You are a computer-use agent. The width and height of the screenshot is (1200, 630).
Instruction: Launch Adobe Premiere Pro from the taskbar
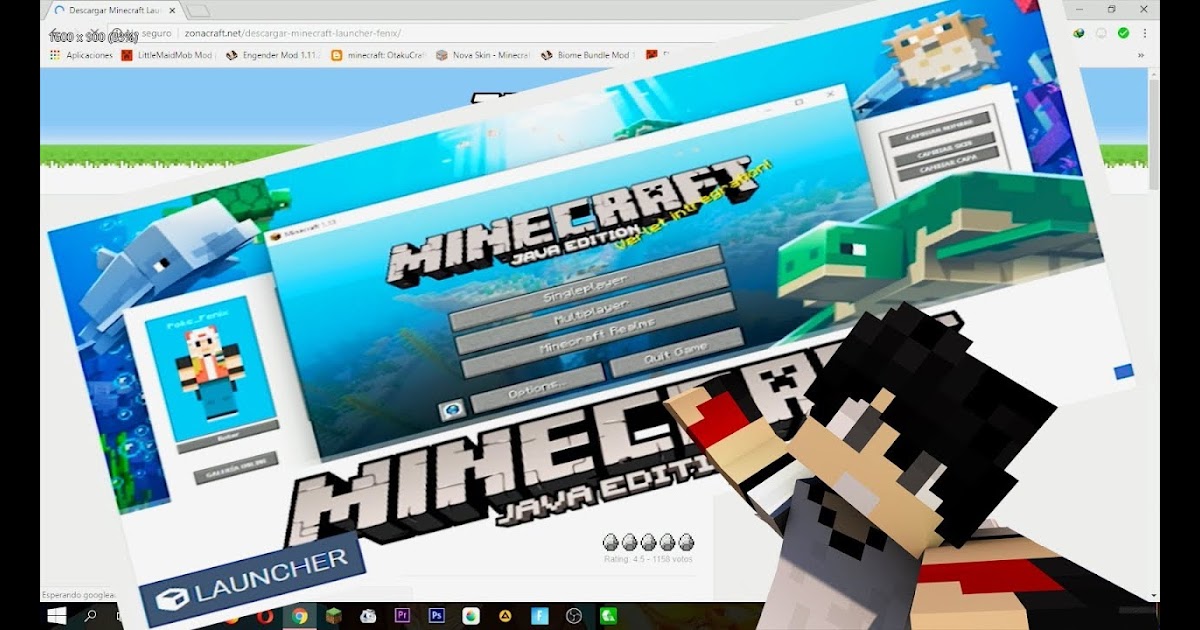[403, 616]
